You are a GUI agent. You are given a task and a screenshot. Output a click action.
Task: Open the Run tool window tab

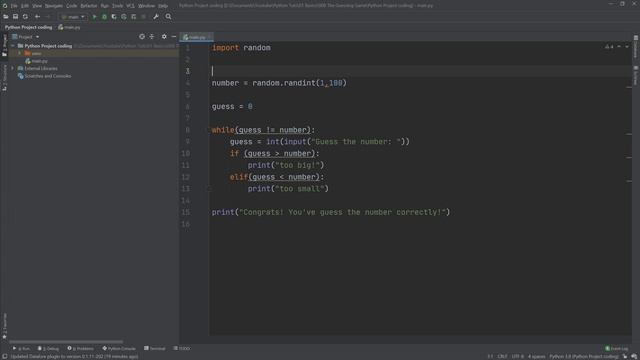21,348
